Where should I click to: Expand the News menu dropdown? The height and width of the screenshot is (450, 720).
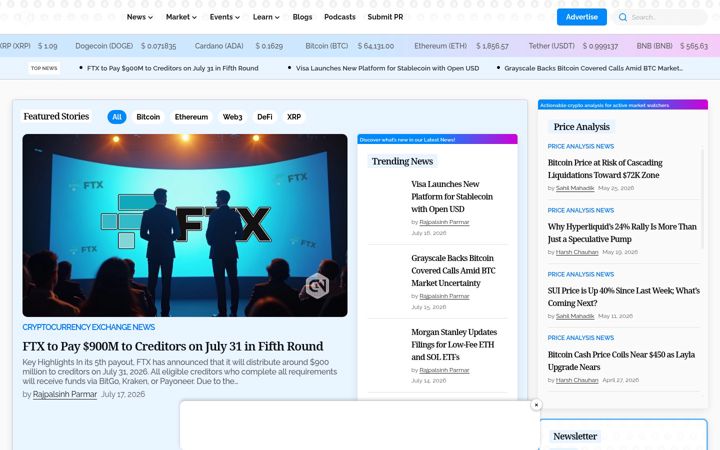tap(140, 17)
